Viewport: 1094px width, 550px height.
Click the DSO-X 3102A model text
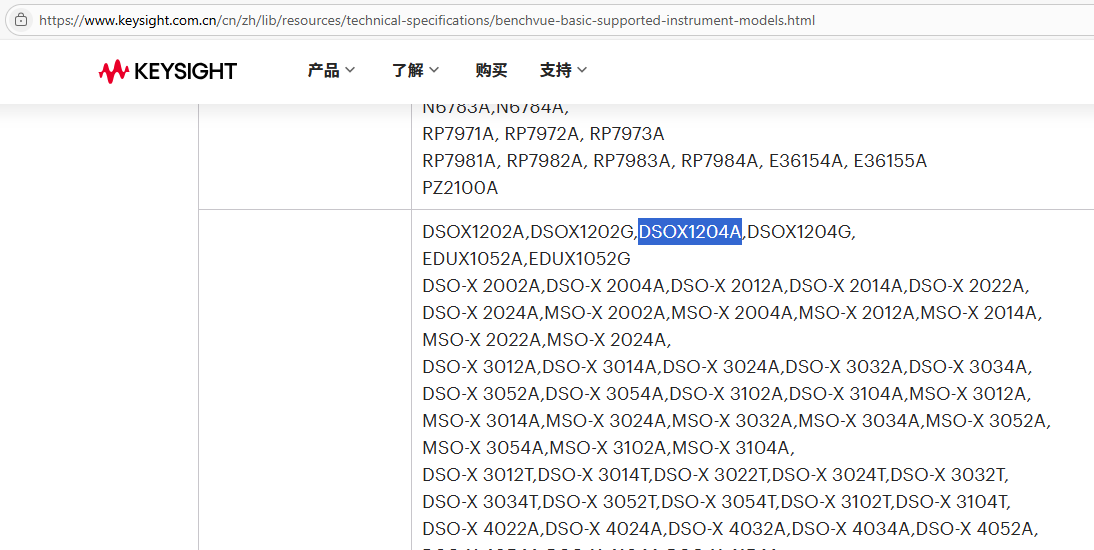pyautogui.click(x=726, y=395)
